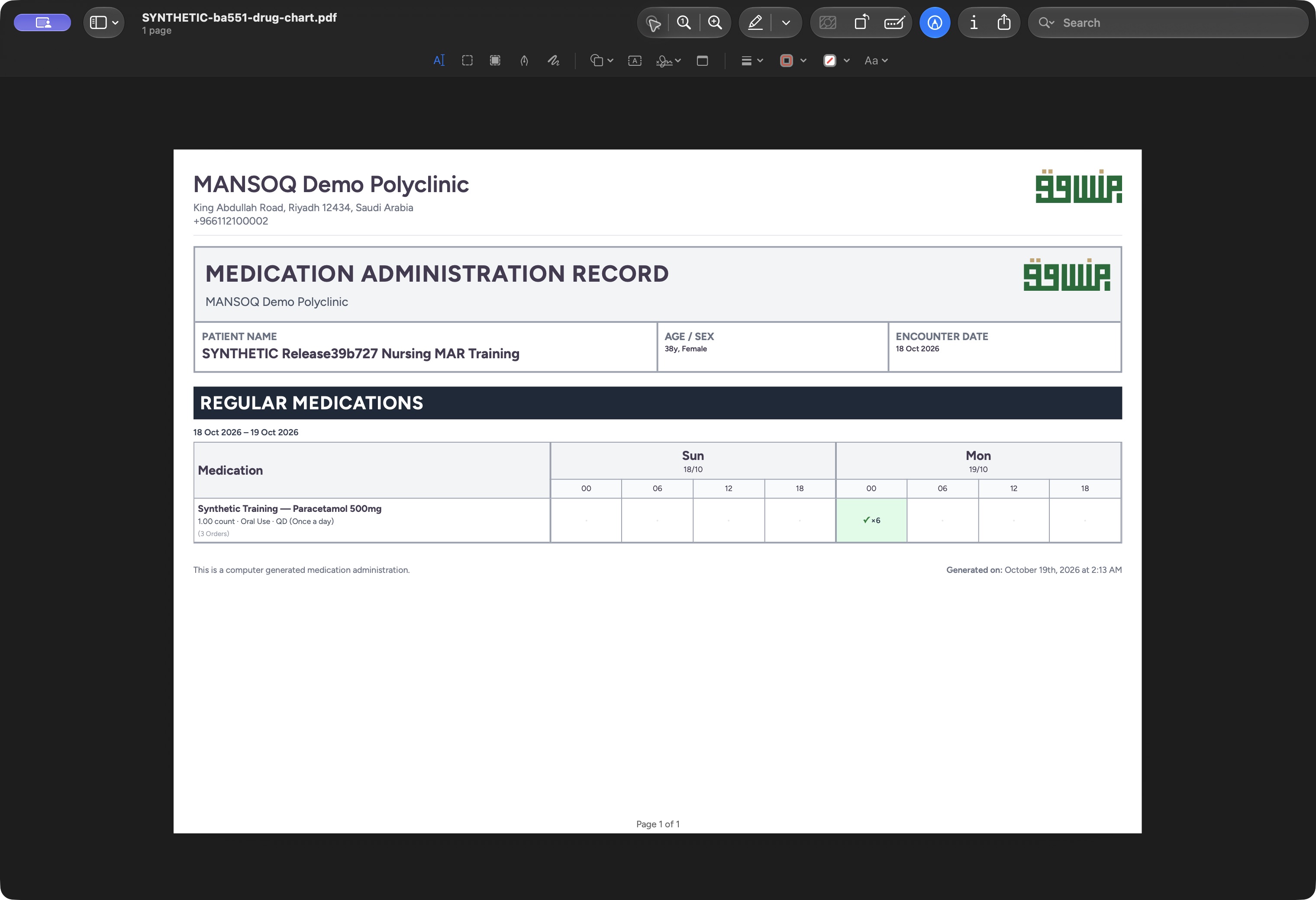Open the form filling tool
The width and height of the screenshot is (1316, 900).
[x=894, y=22]
